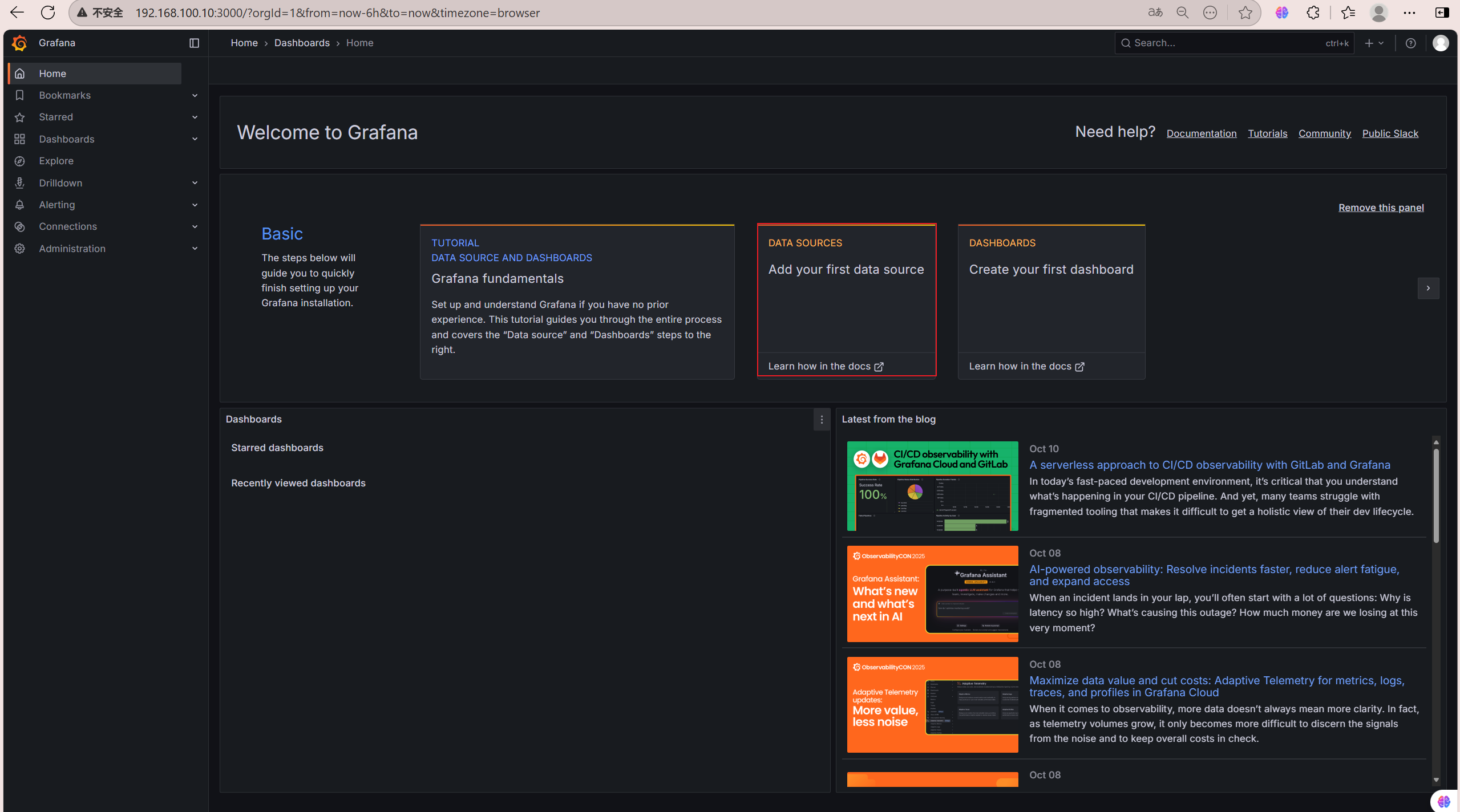Expand the Alerting section chevron
The height and width of the screenshot is (812, 1460).
click(x=195, y=205)
